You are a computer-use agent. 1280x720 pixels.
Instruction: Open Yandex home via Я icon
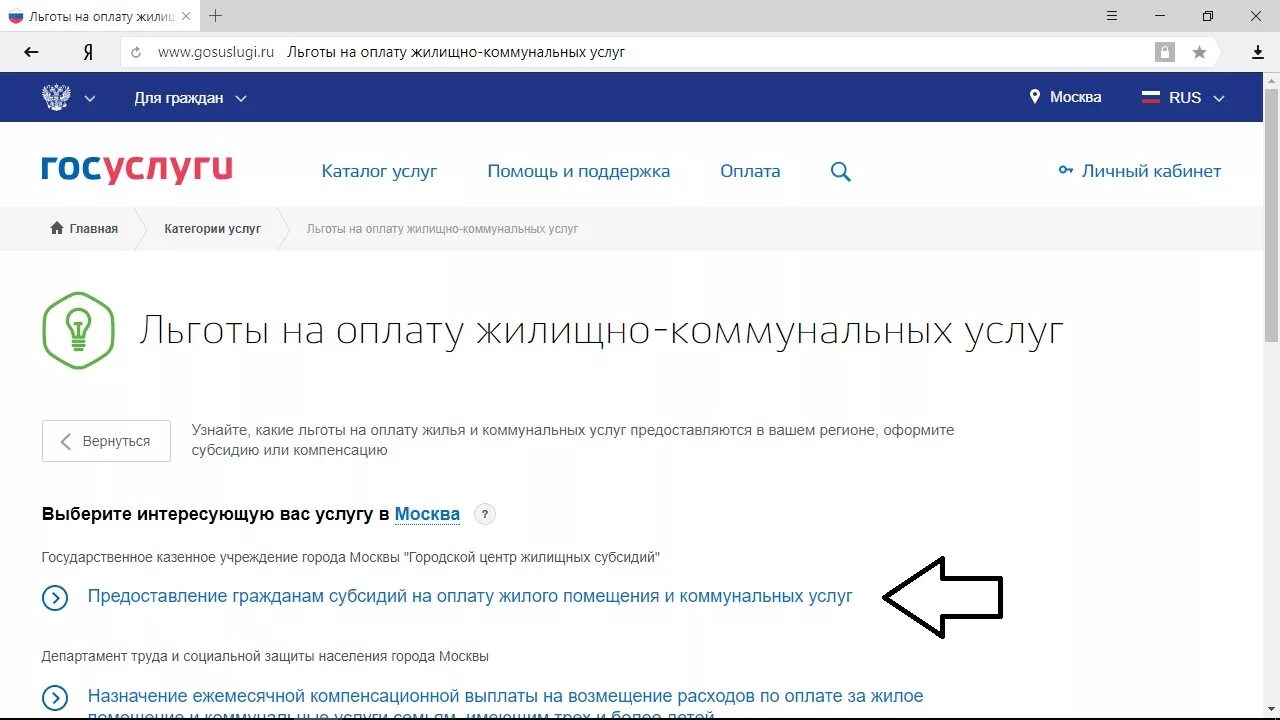(x=88, y=52)
